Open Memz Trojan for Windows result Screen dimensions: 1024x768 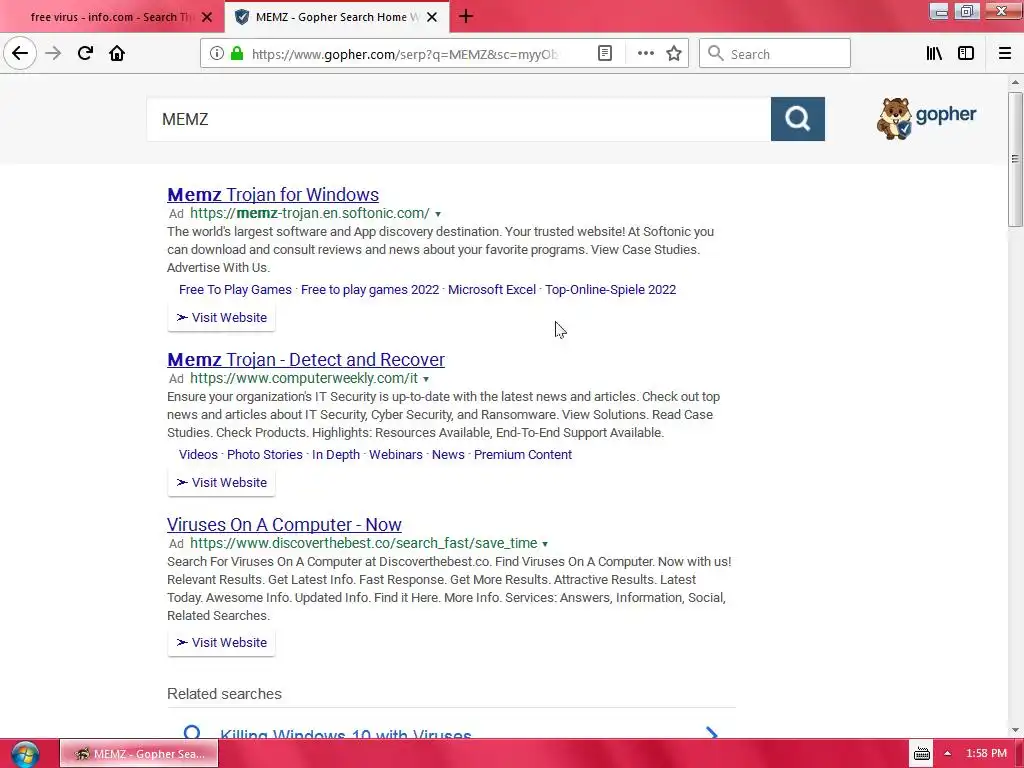[273, 195]
